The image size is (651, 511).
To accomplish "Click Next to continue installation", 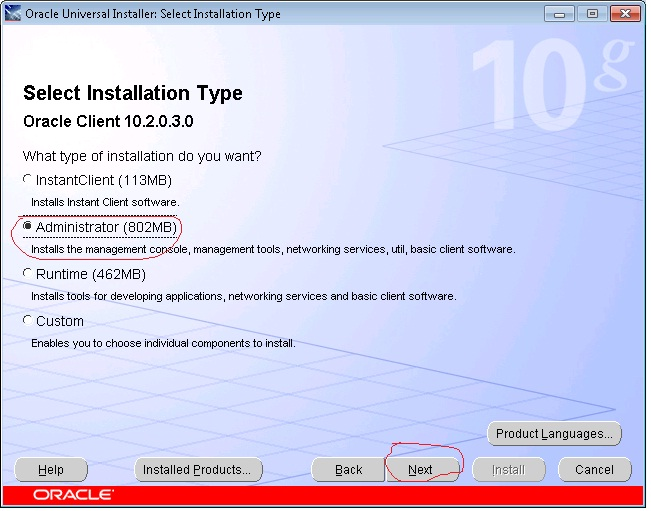I will click(423, 472).
